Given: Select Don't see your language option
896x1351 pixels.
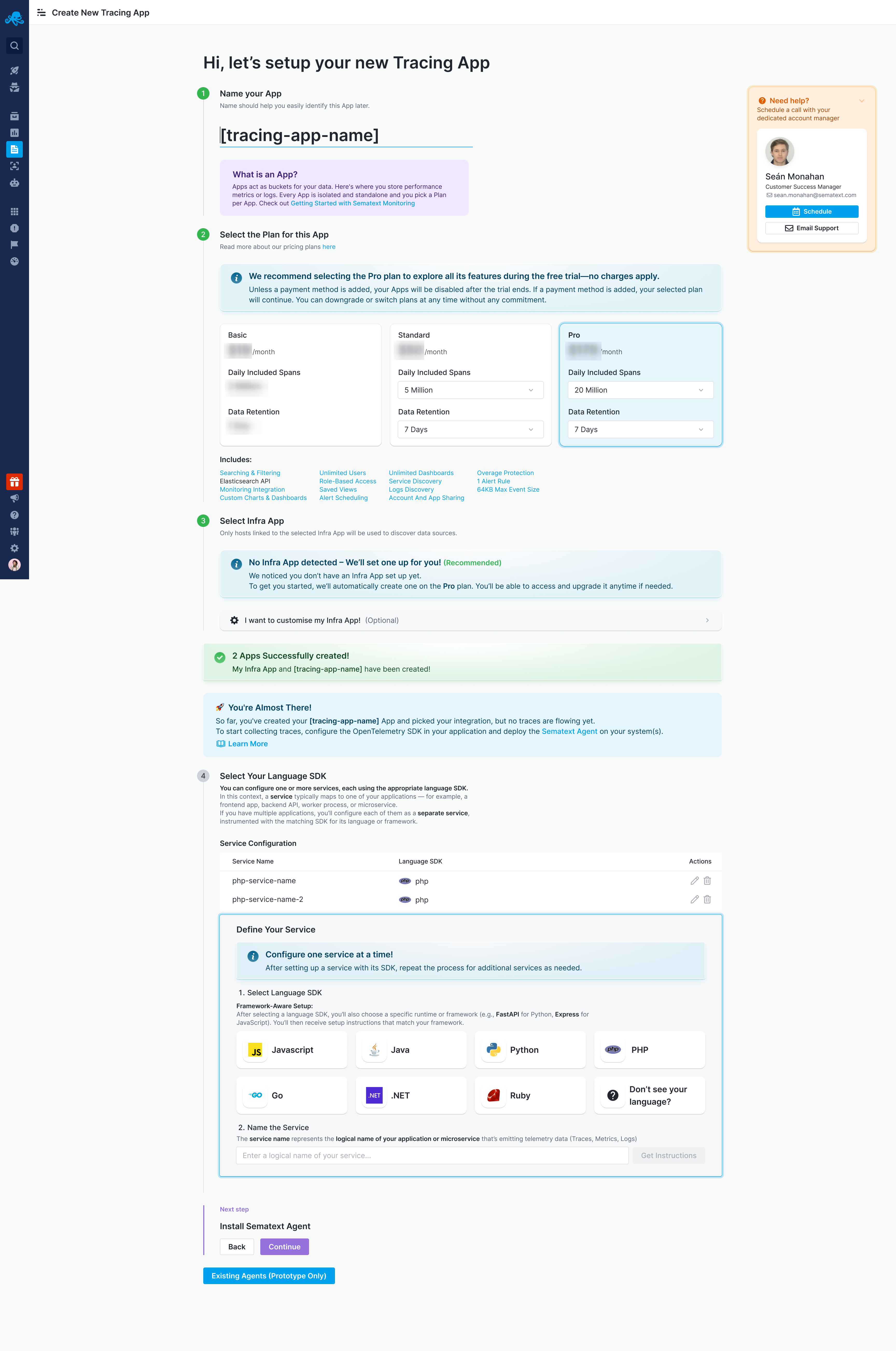Looking at the screenshot, I should click(x=649, y=1096).
